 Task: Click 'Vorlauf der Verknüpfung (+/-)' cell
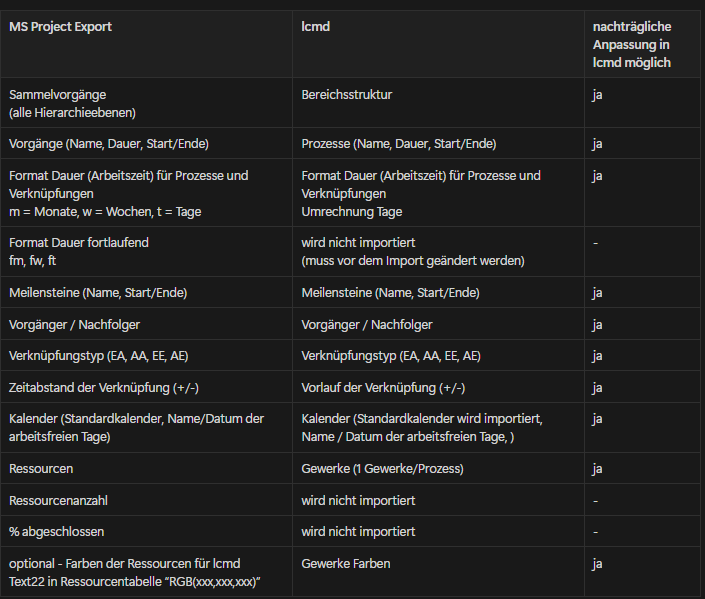(438, 387)
